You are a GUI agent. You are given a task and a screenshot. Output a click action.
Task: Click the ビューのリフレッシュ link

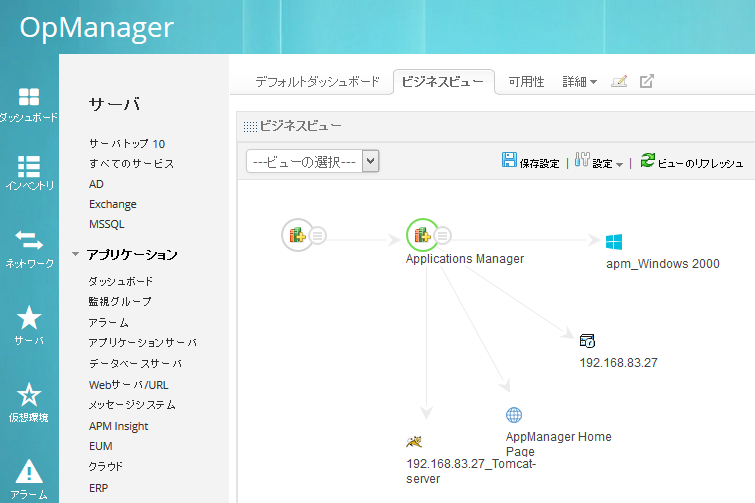701,164
